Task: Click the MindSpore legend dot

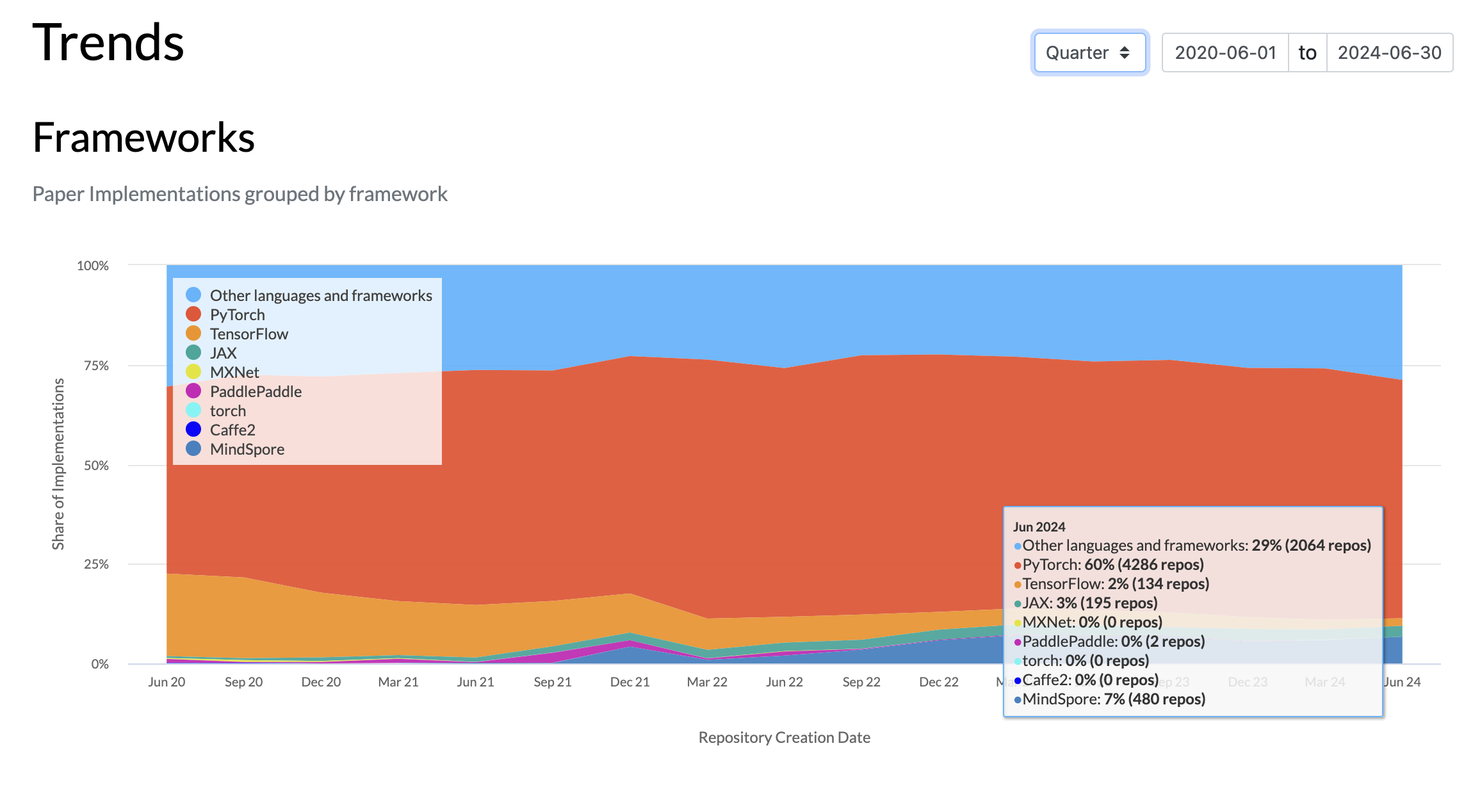Action: [193, 449]
